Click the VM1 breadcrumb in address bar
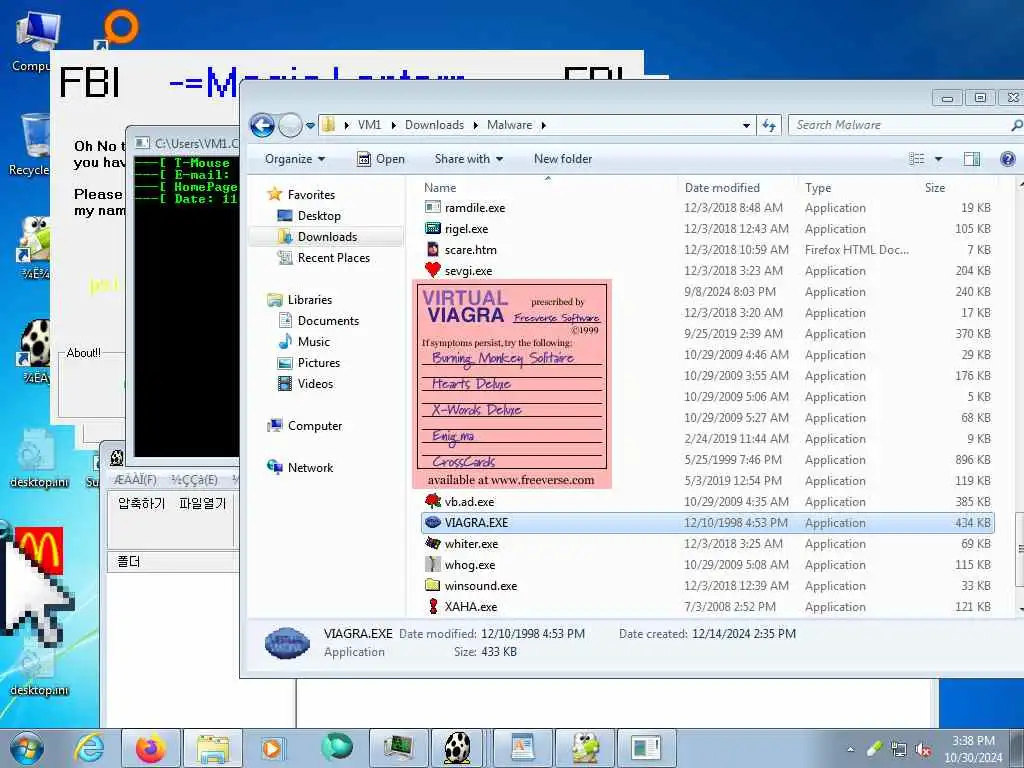1024x768 pixels. [x=369, y=125]
